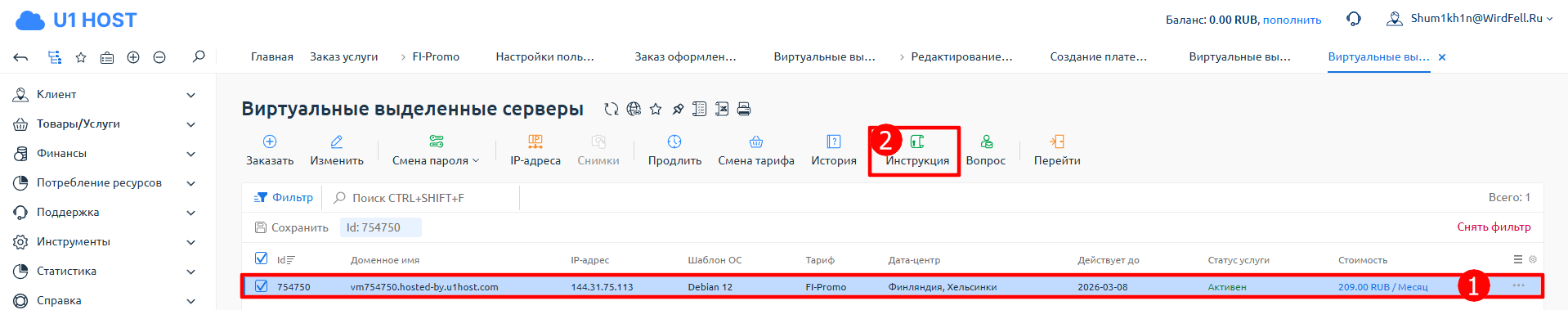Open the Инструкция toolbar button
1568x310 pixels.
click(917, 151)
